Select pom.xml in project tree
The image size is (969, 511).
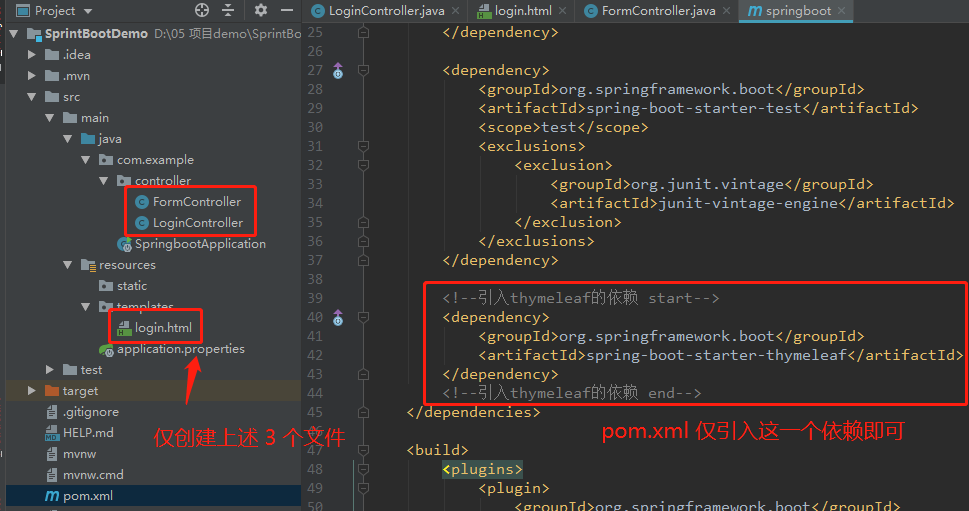[88, 496]
